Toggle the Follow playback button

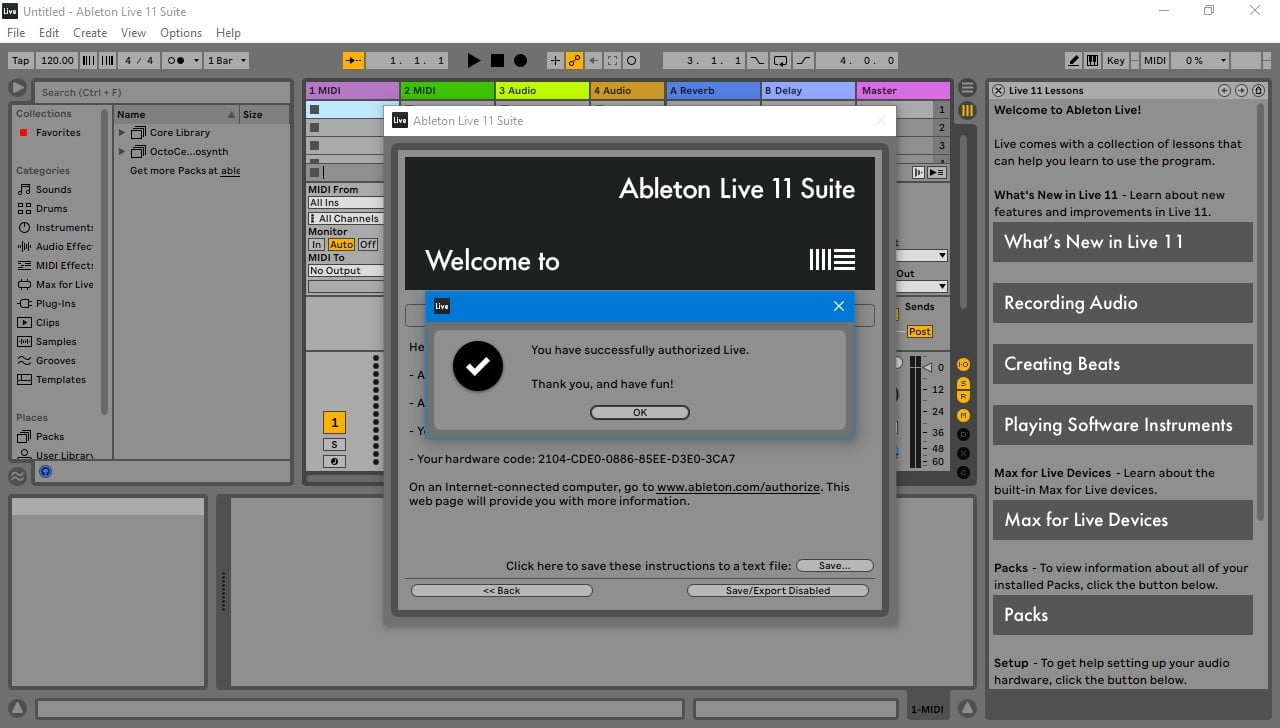(x=354, y=60)
